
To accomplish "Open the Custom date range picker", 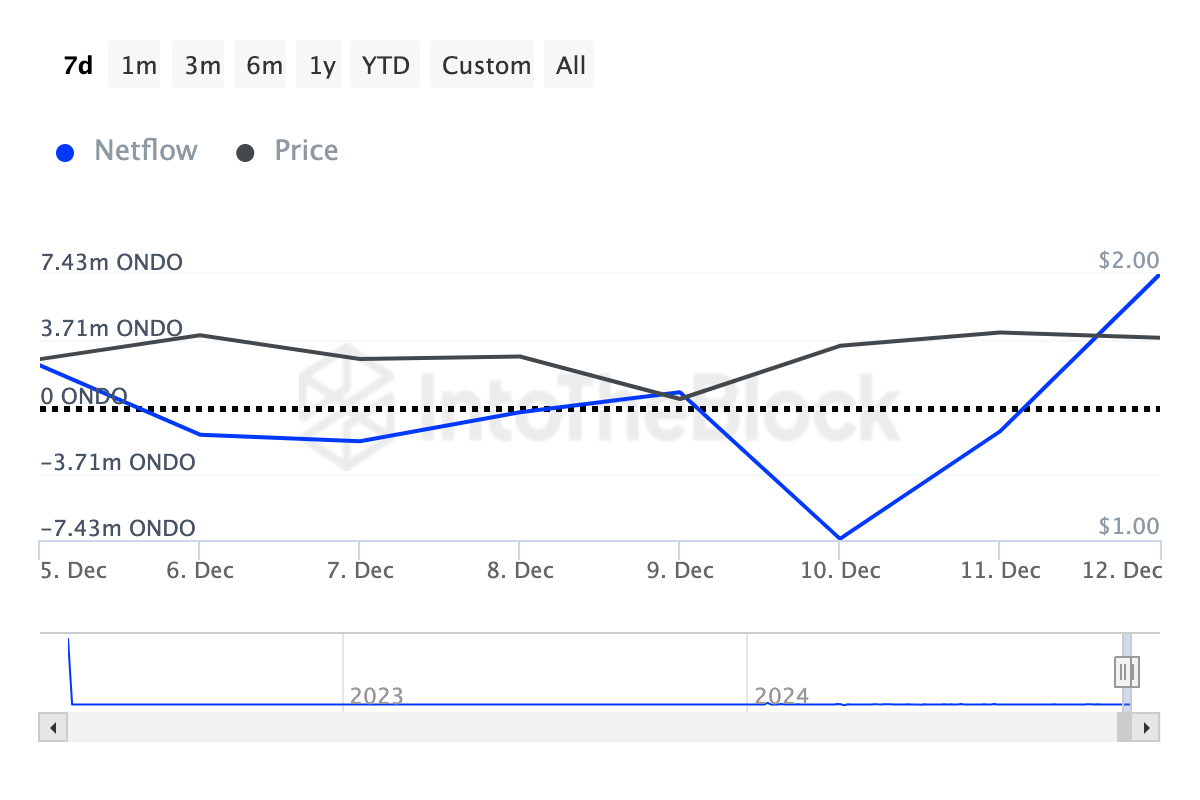I will coord(486,65).
